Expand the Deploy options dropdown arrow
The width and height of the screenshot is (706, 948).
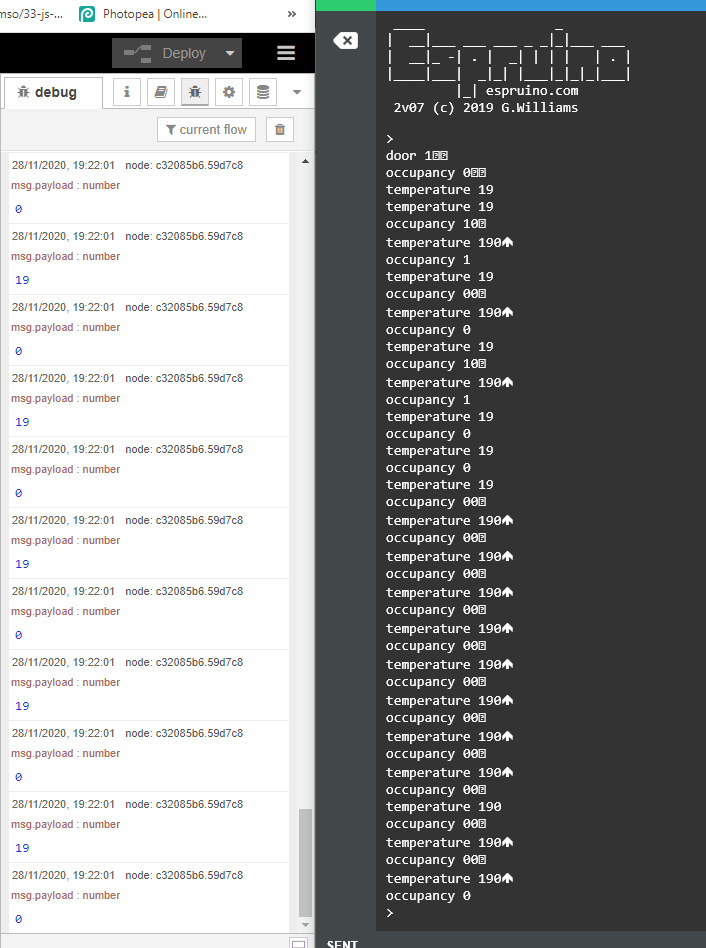pos(230,54)
